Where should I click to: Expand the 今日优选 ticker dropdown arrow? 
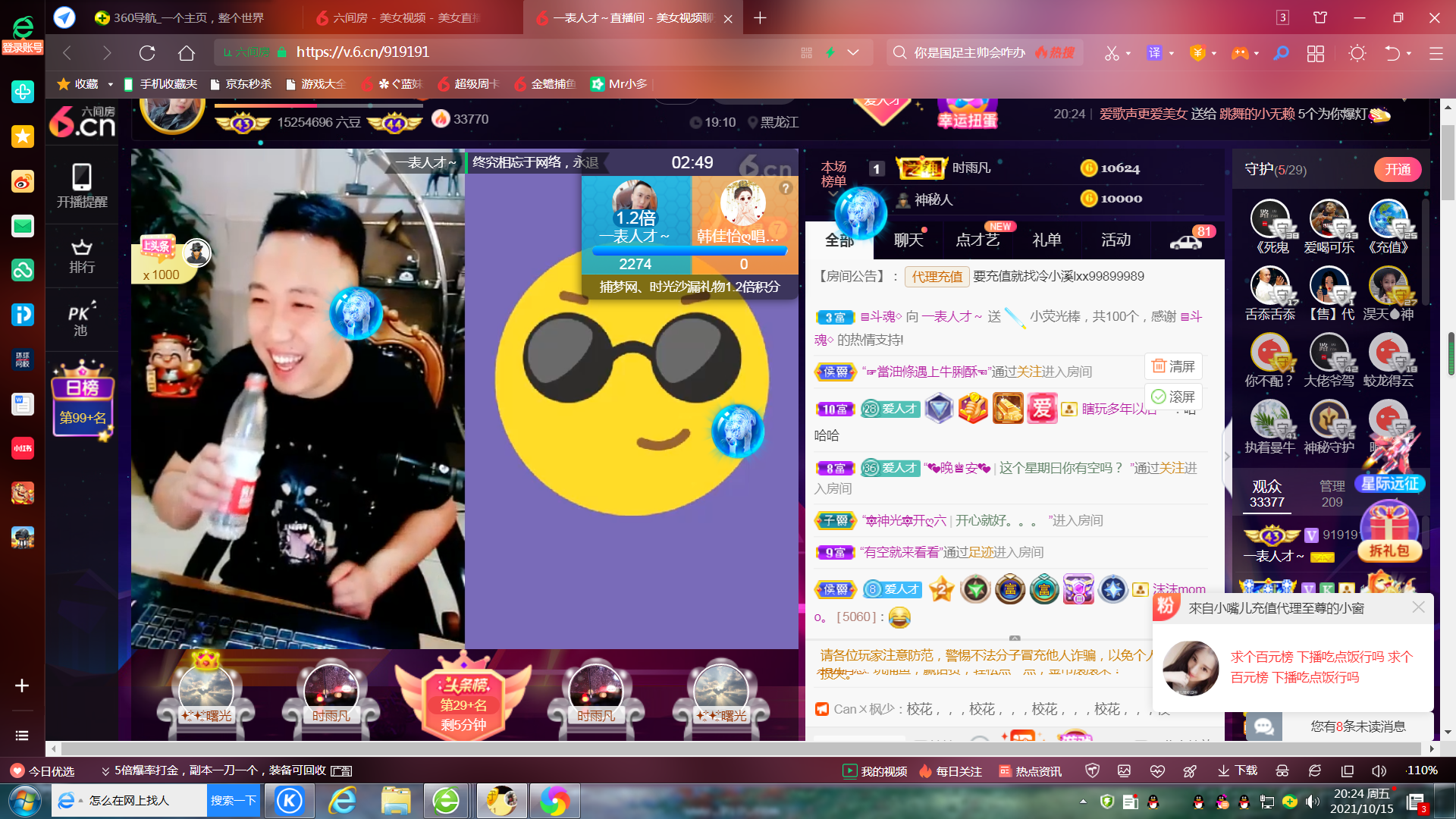pos(105,771)
